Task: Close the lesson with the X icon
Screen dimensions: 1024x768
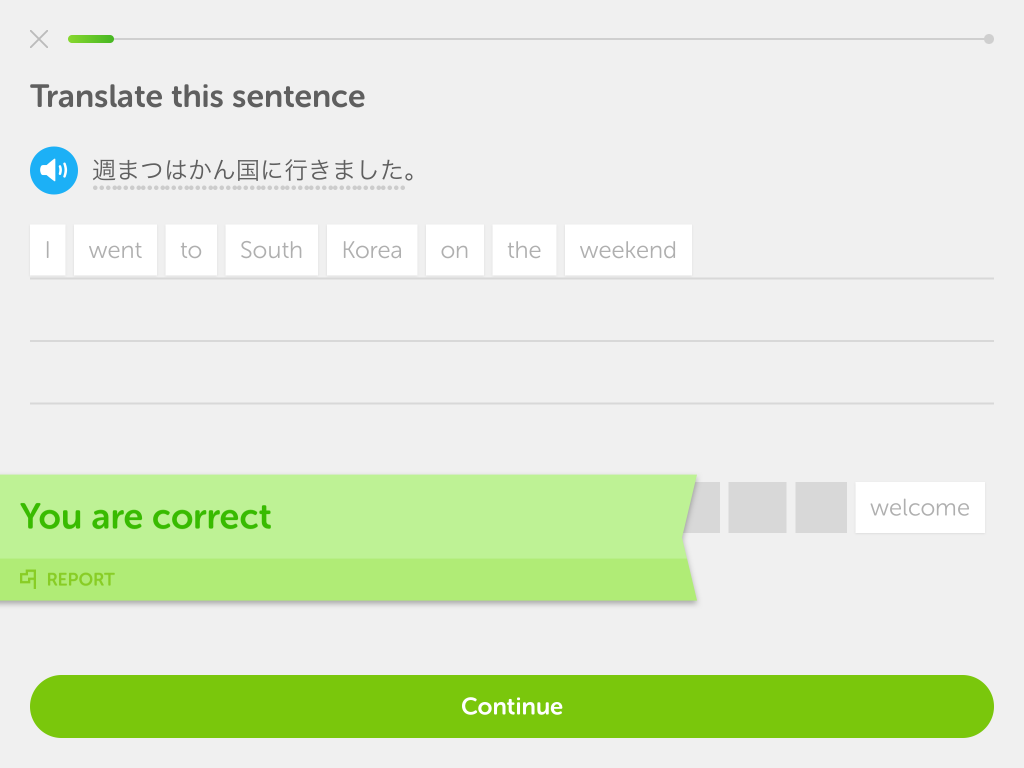Action: pos(39,39)
